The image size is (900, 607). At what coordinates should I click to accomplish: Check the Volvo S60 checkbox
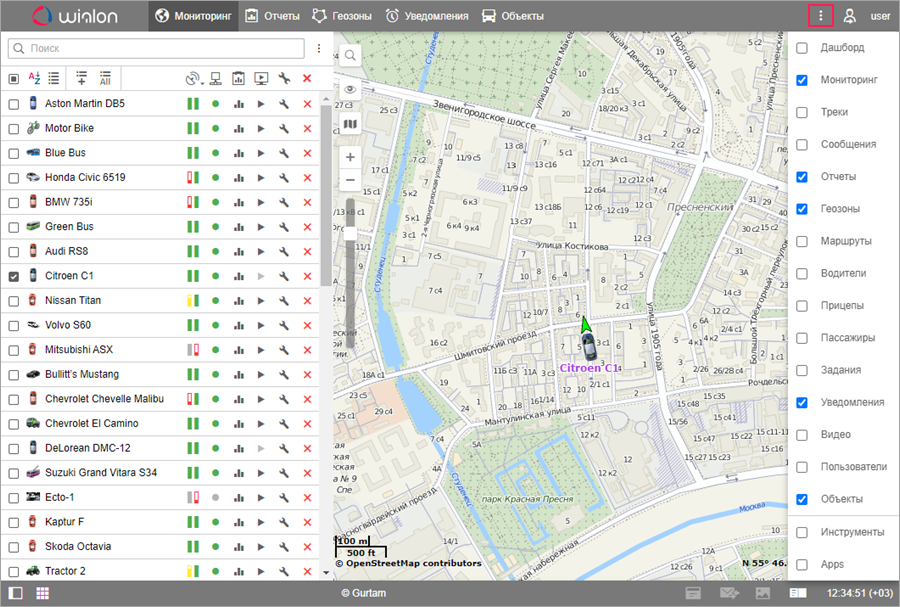pyautogui.click(x=14, y=326)
